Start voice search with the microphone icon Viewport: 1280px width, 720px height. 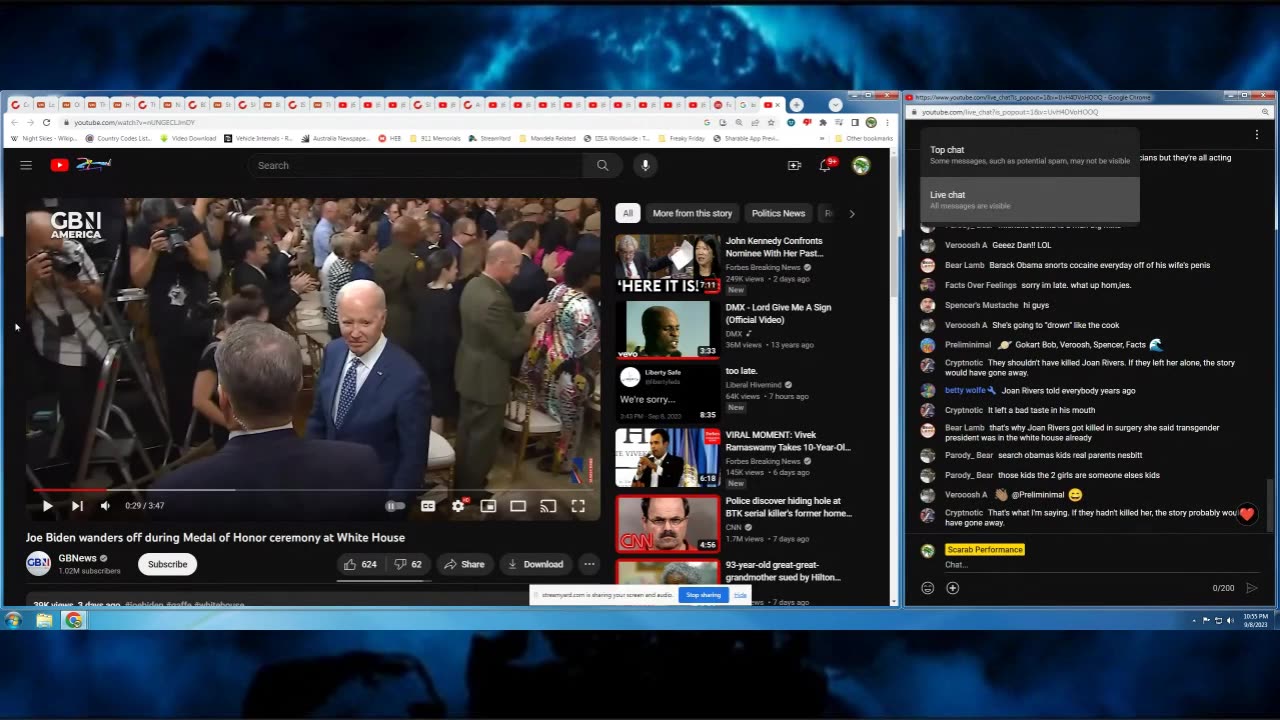coord(645,165)
